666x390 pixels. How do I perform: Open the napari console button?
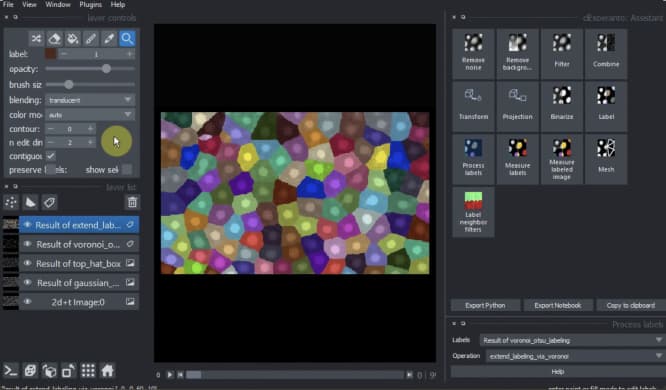11,371
